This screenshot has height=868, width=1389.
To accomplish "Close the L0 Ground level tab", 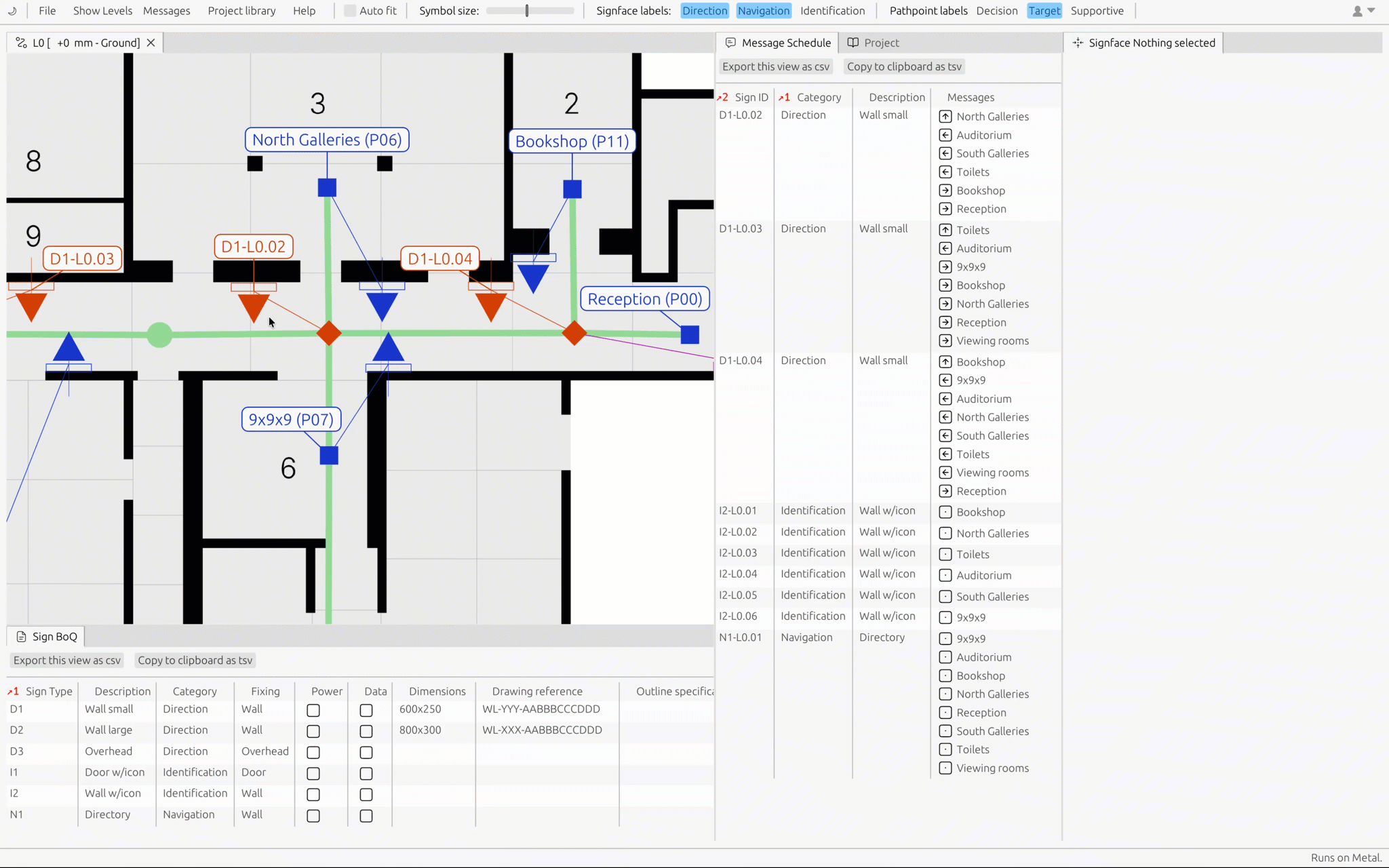I will coord(151,43).
